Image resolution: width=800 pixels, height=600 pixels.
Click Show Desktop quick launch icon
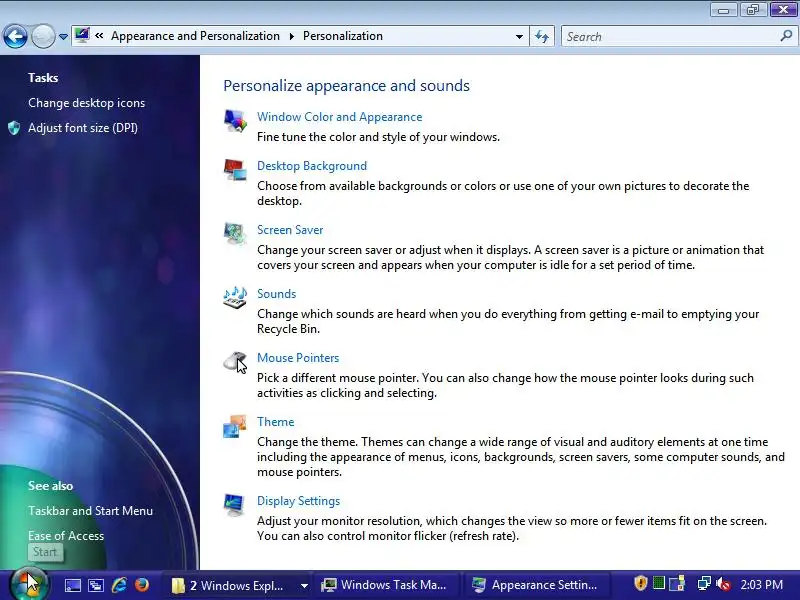72,585
